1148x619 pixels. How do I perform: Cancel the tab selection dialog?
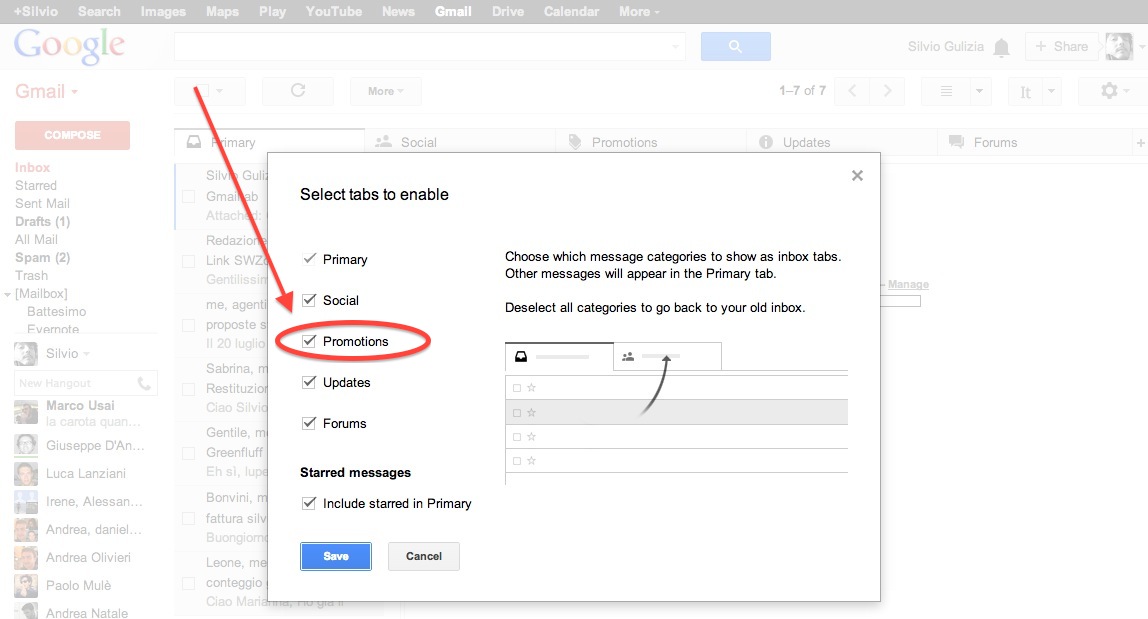coord(423,556)
